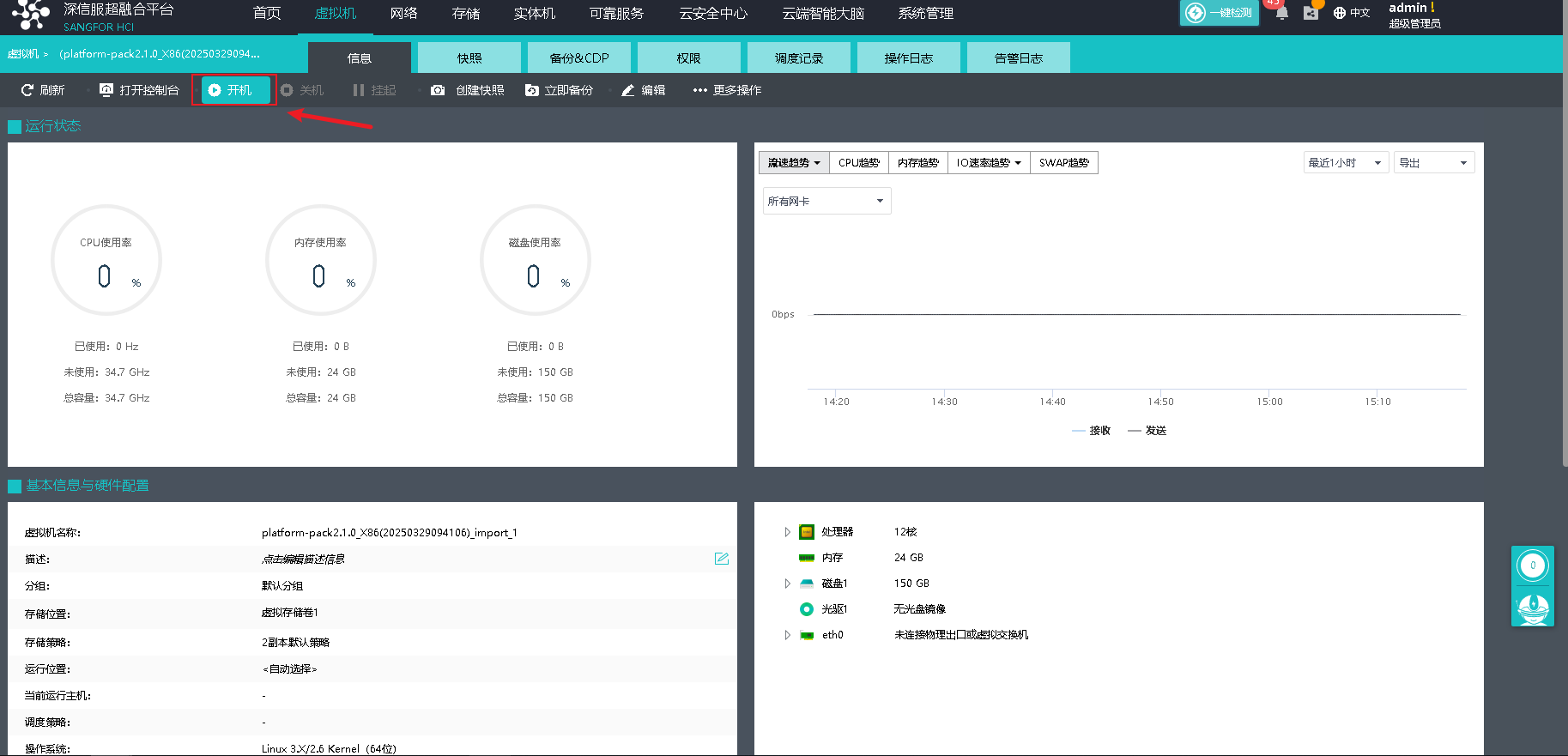1568x756 pixels.
Task: Start an immediate backup
Action: 559,90
